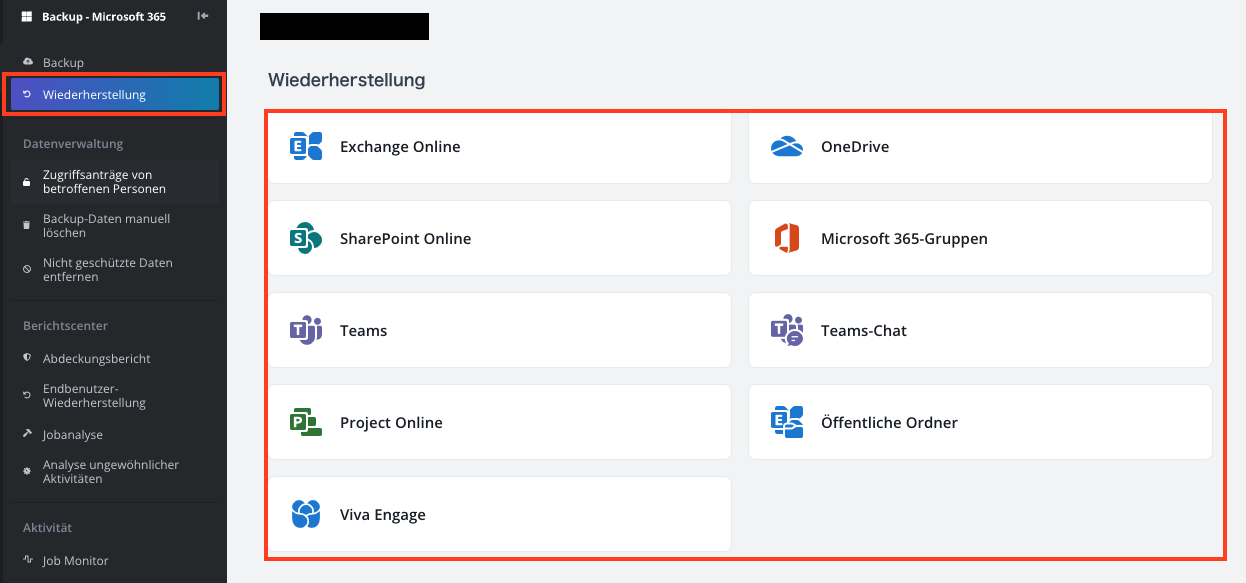Click the Wiederherstellung page heading
The image size is (1246, 583).
[347, 80]
